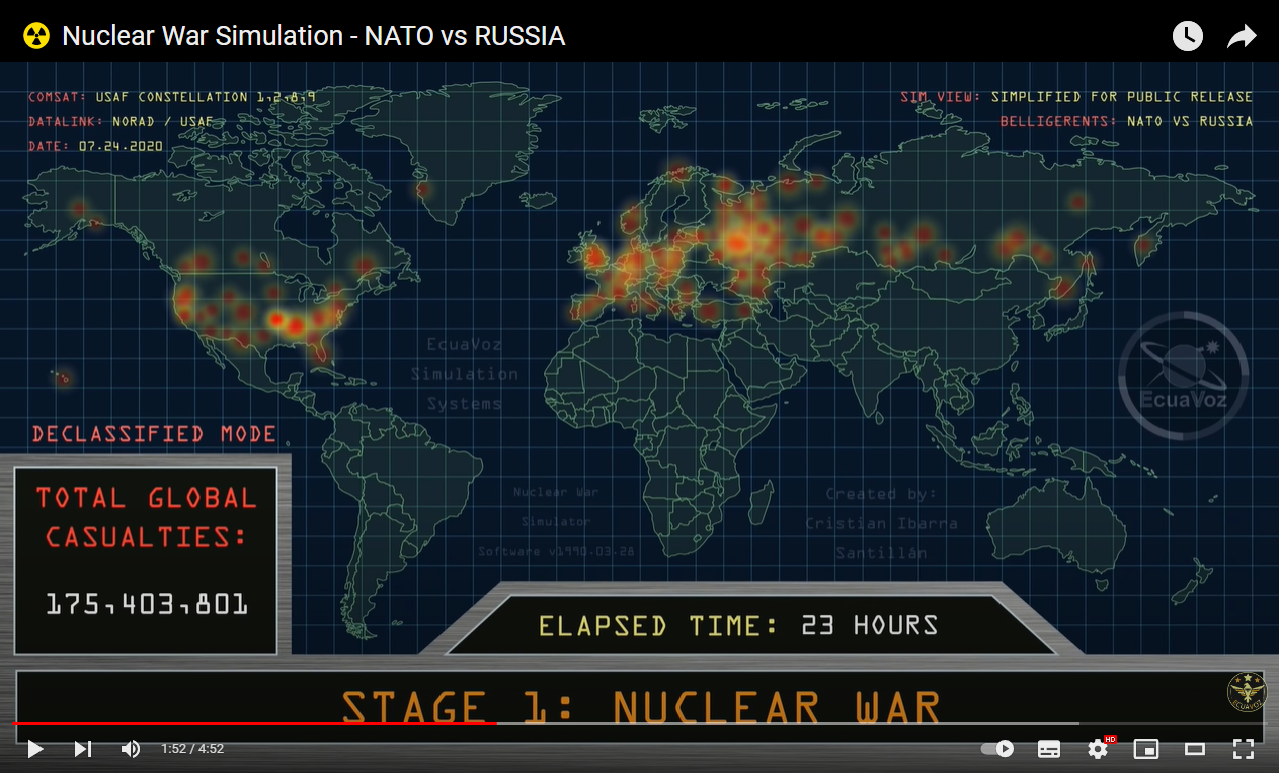The image size is (1279, 773).
Task: Skip to the next video
Action: pyautogui.click(x=83, y=748)
